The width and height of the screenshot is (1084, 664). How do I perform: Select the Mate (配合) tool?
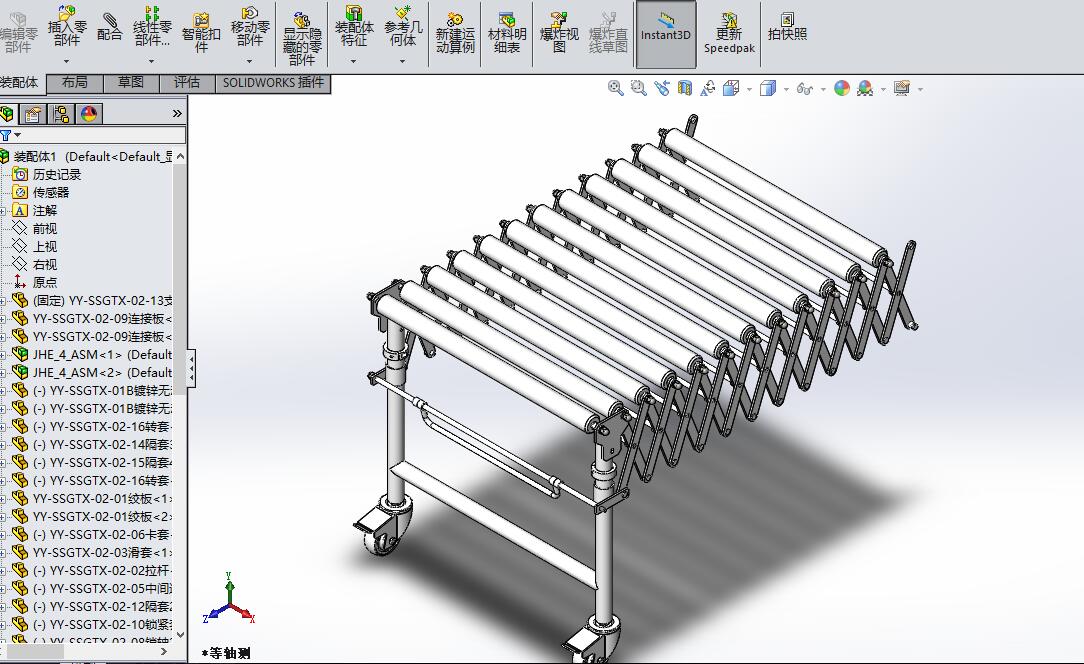click(109, 26)
